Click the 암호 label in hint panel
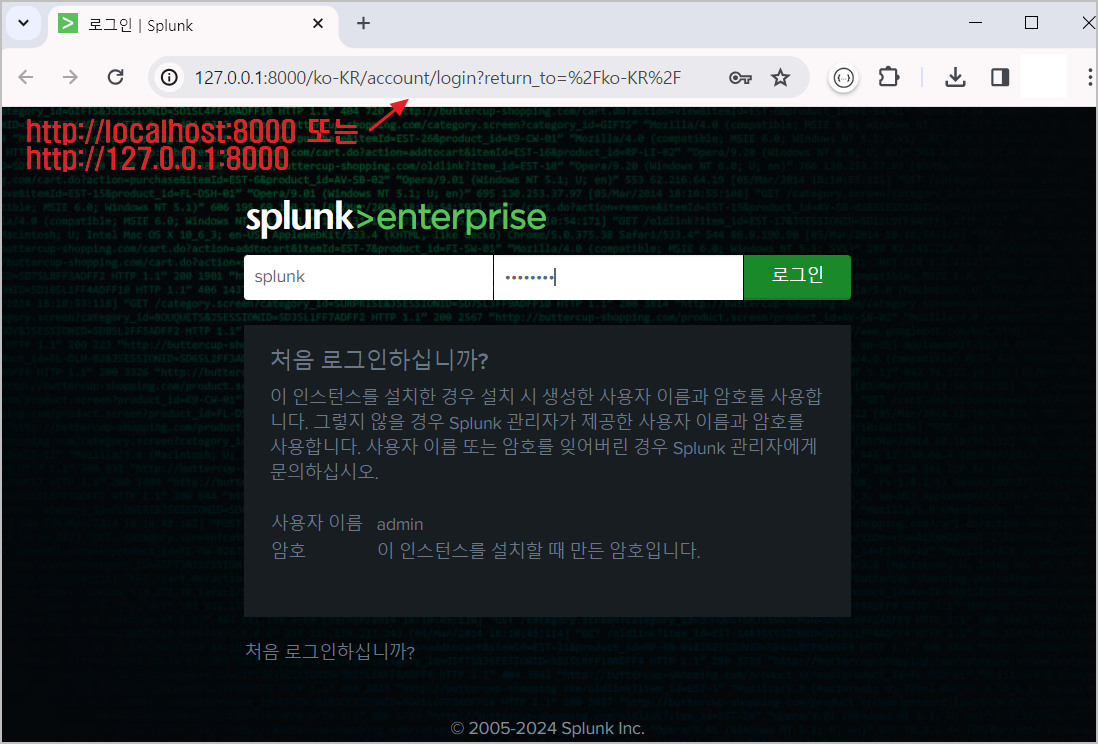This screenshot has height=744, width=1098. 289,551
